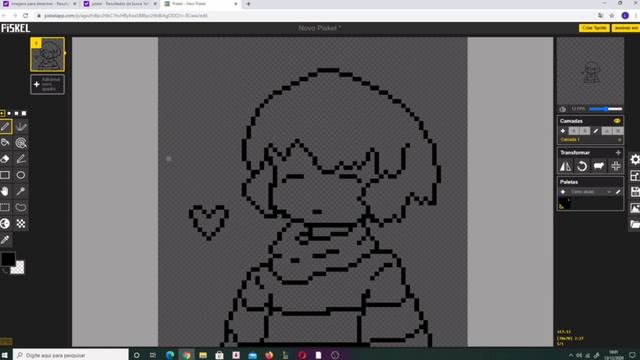Select the largest pen size option

[24, 113]
